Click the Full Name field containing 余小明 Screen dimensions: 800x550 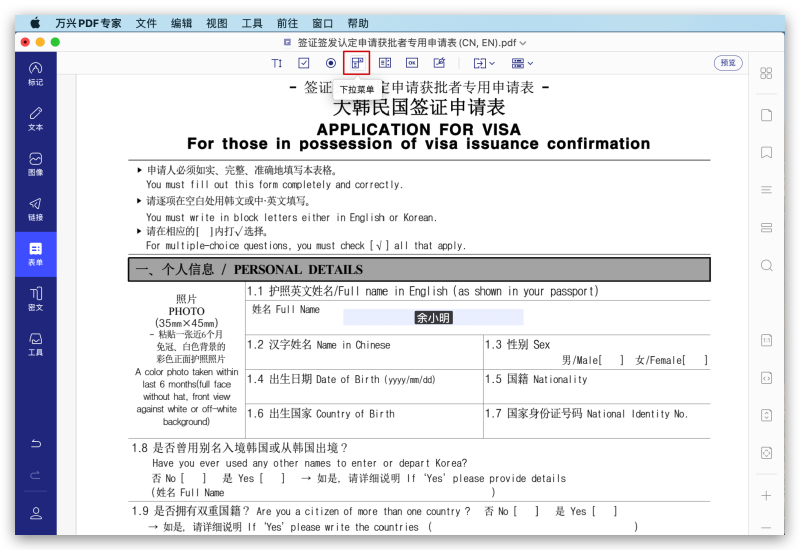433,317
